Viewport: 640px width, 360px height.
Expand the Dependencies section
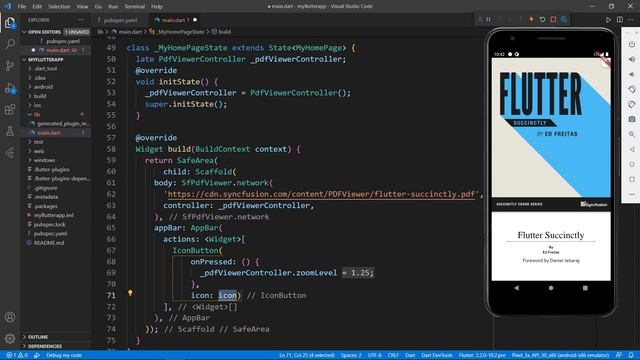tap(56, 346)
